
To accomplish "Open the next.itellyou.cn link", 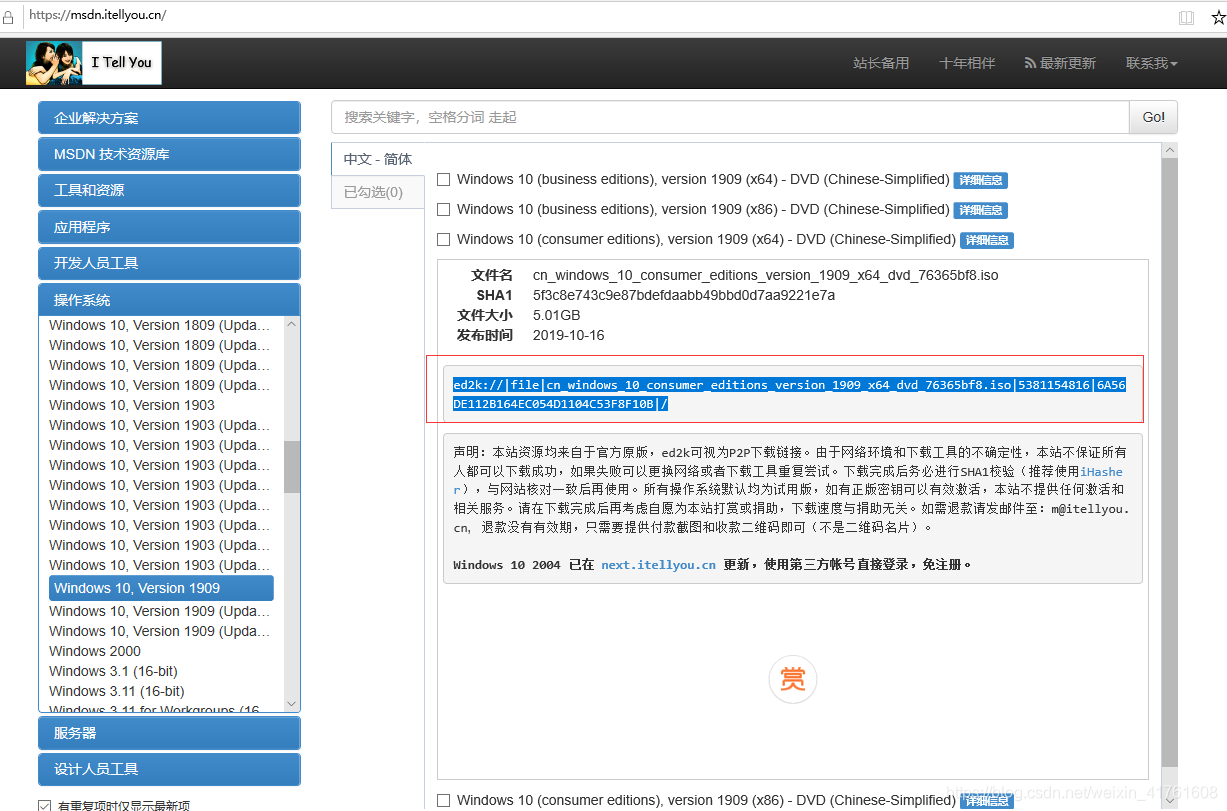I will [657, 563].
